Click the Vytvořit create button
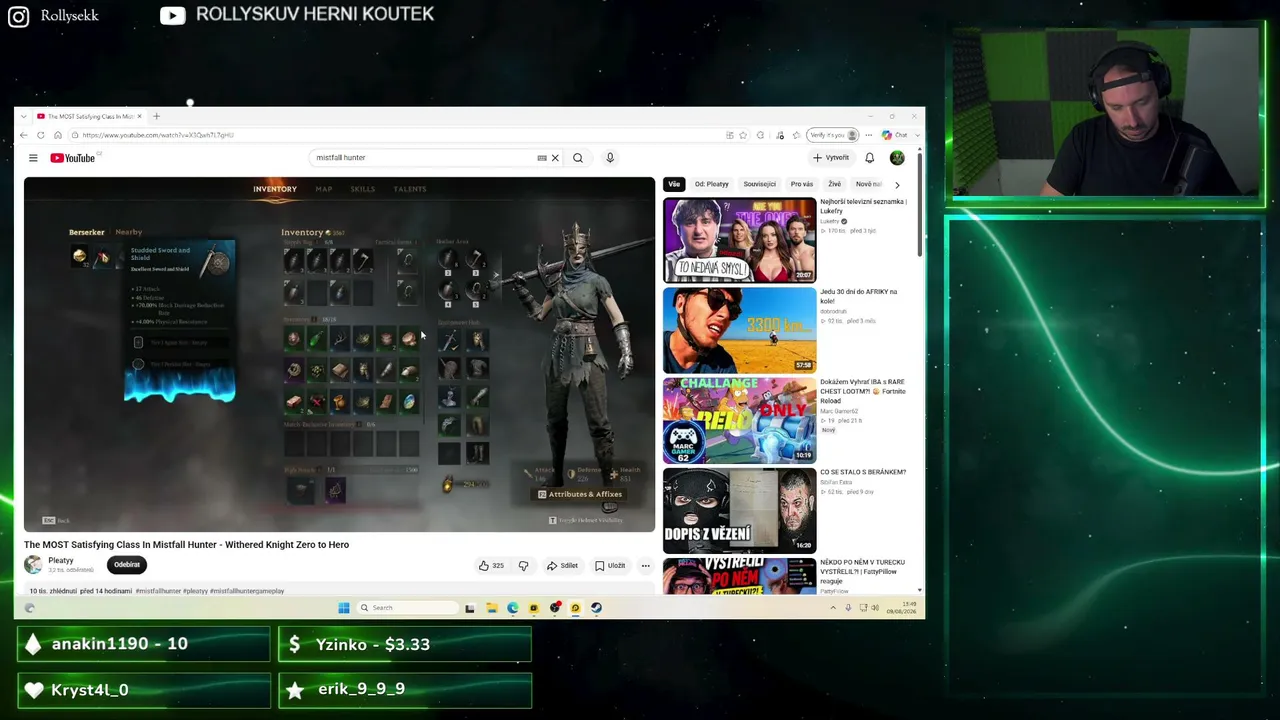The width and height of the screenshot is (1280, 720). point(831,158)
